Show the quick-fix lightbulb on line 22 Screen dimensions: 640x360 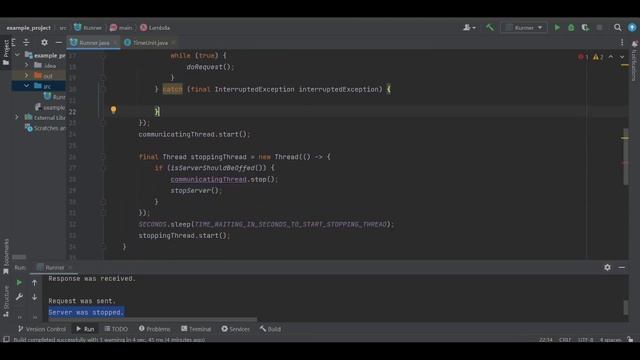pos(113,110)
